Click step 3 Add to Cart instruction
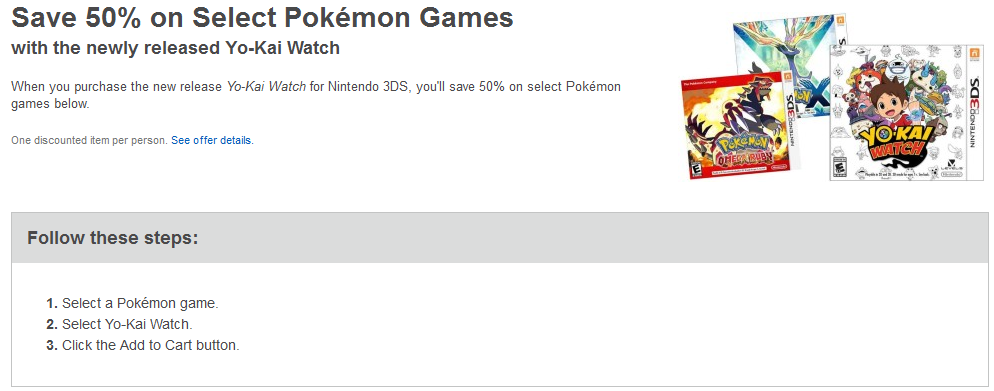994x391 pixels. tap(143, 346)
